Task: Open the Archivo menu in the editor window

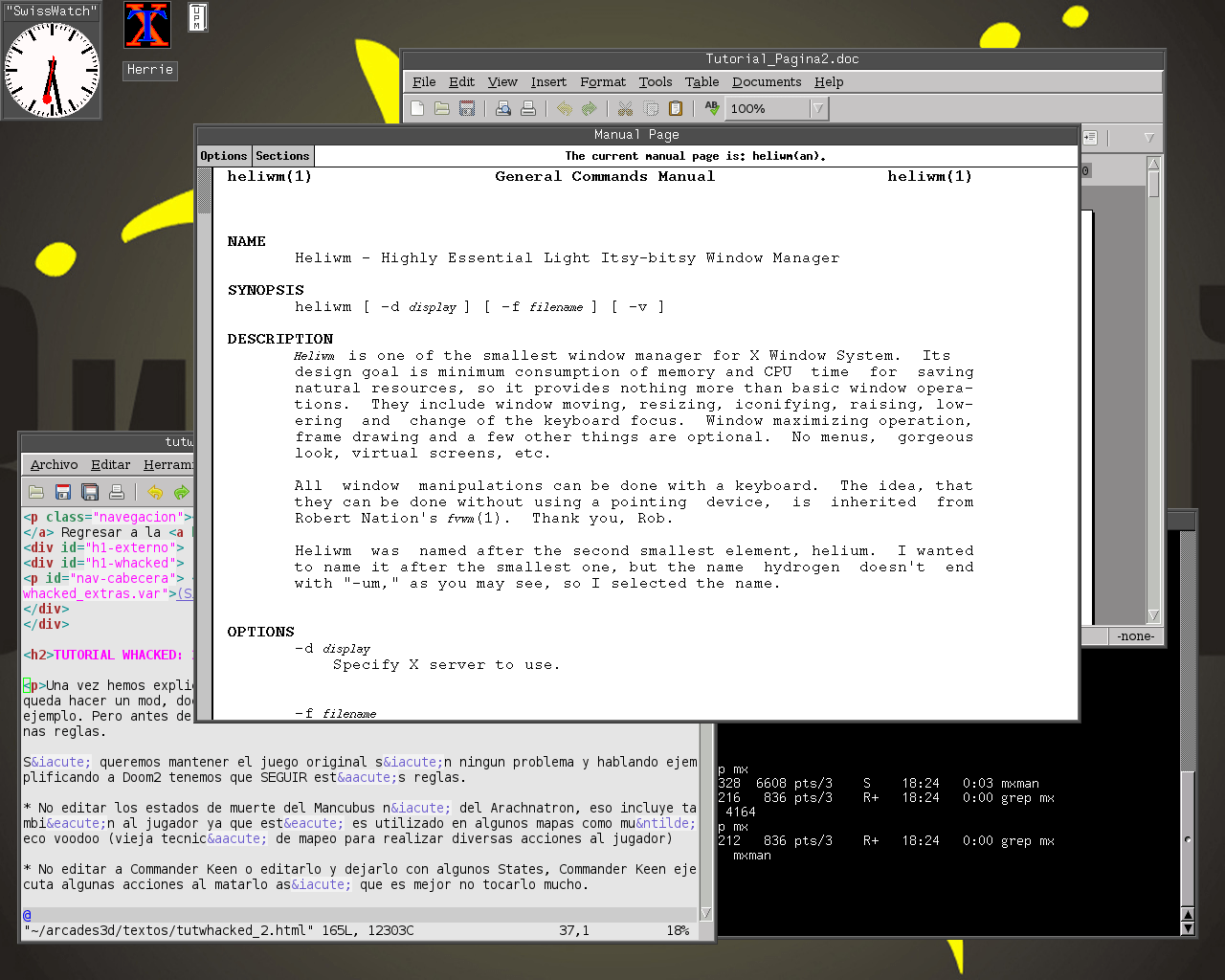Action: point(54,465)
